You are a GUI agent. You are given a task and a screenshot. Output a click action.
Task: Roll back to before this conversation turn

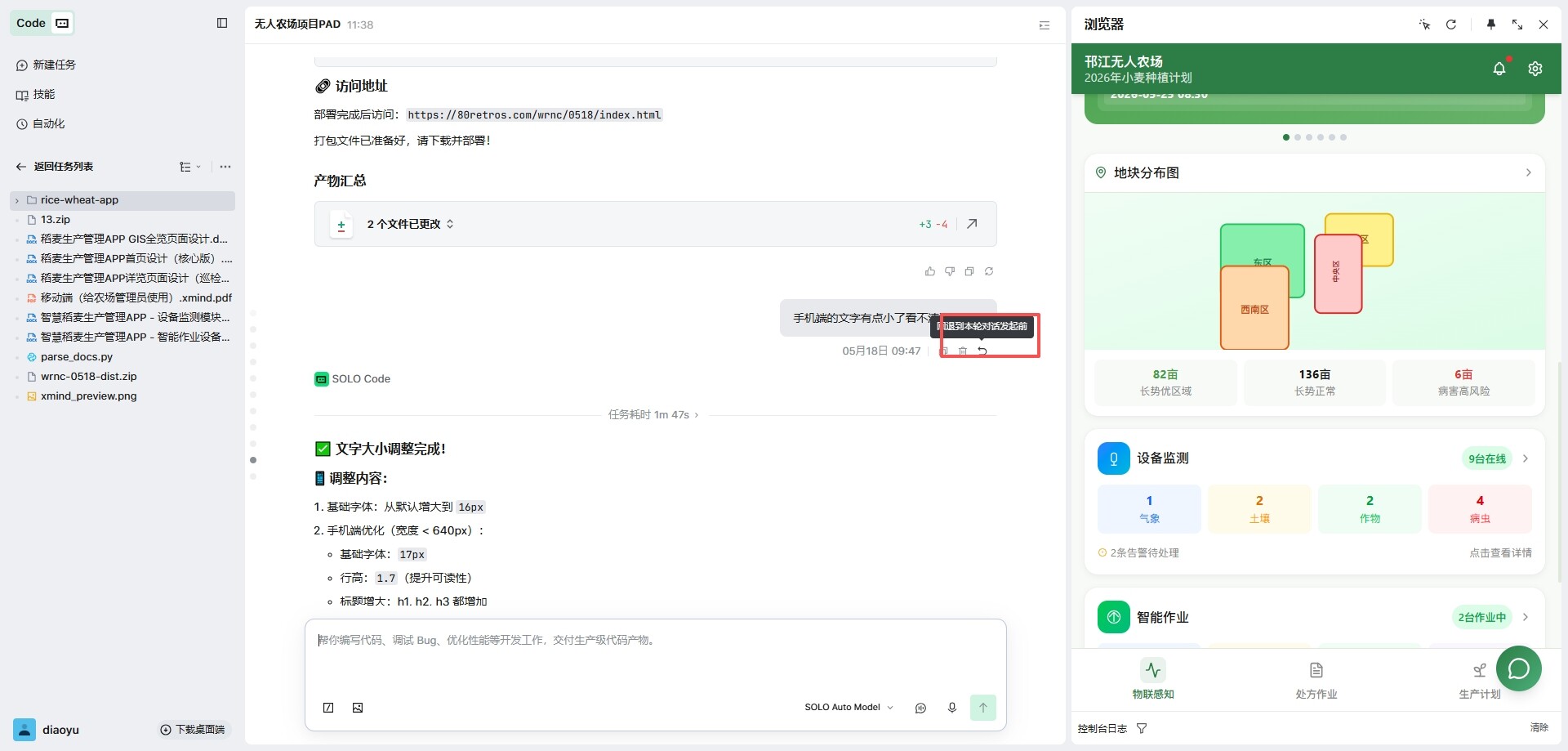(982, 351)
